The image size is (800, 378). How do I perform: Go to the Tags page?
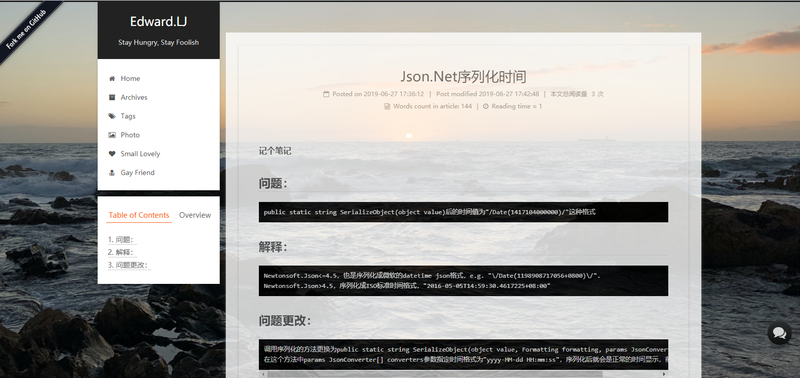(x=128, y=116)
